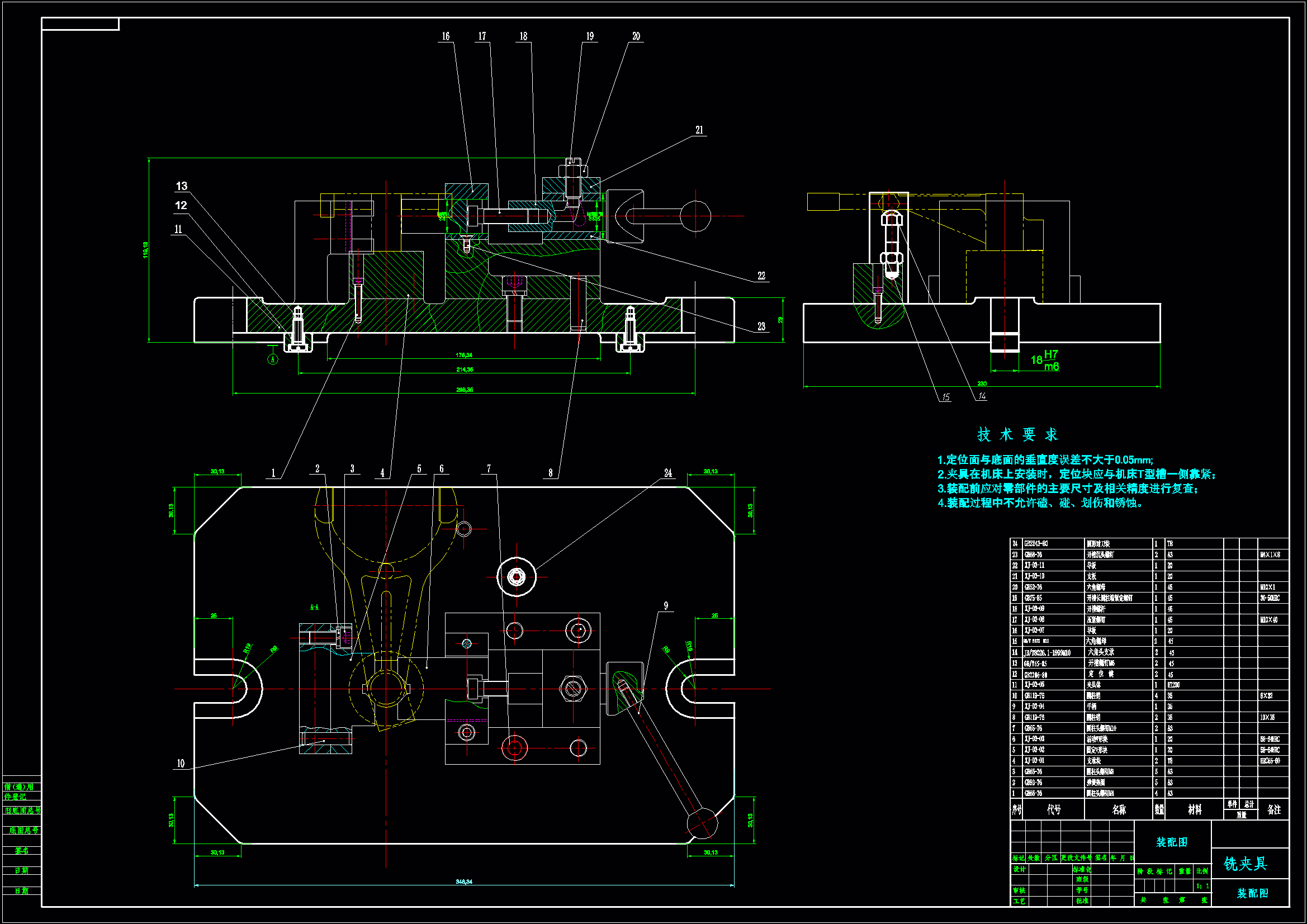The width and height of the screenshot is (1307, 924).
Task: Click the 铣夹具 title block text
Action: point(1246,864)
